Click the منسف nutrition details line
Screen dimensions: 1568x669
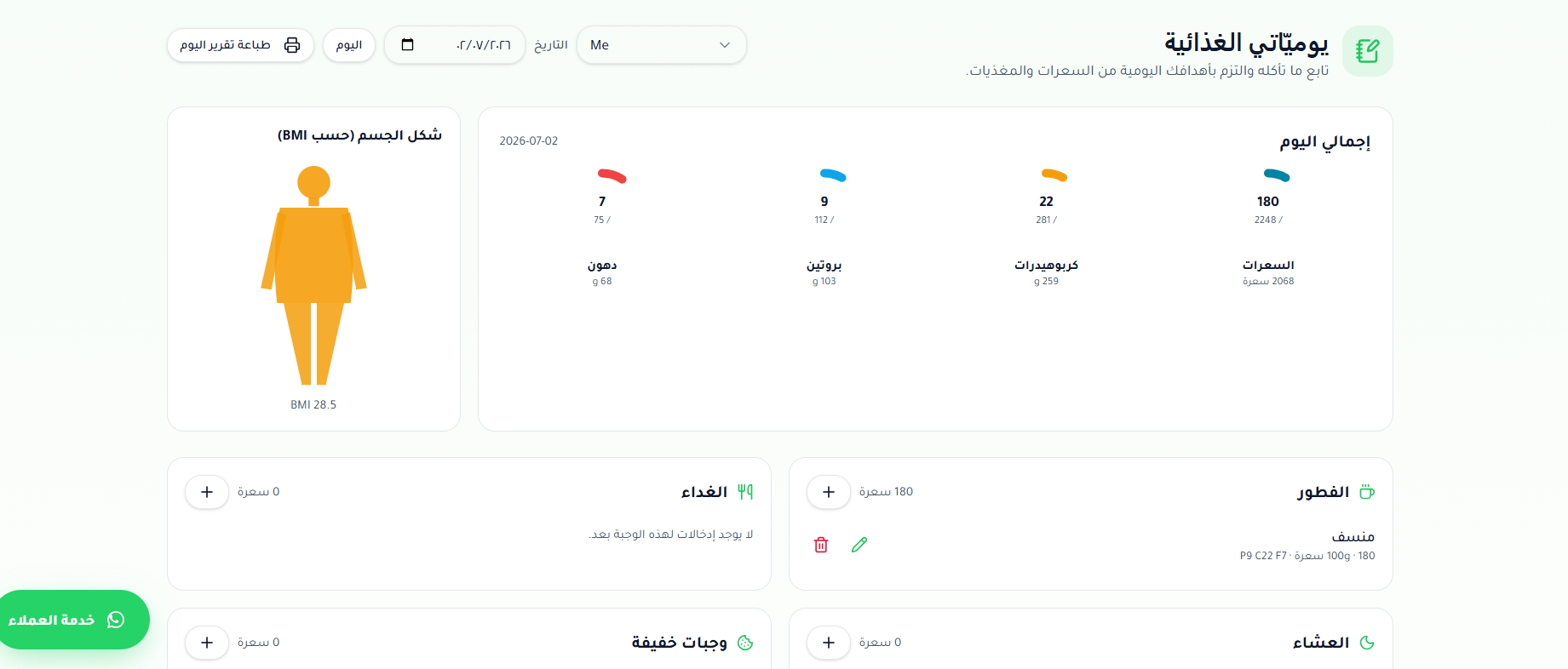1307,556
